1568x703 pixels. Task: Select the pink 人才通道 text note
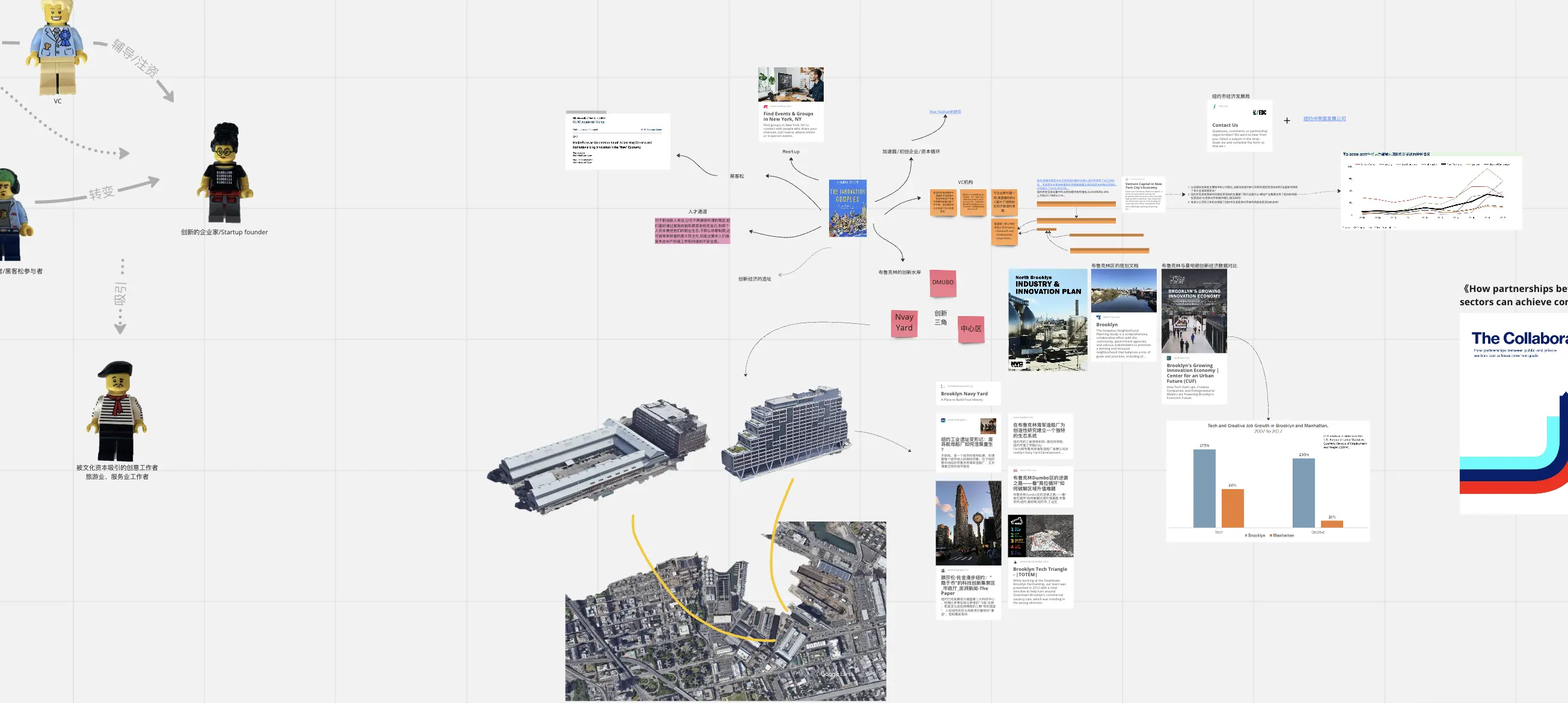coord(692,231)
